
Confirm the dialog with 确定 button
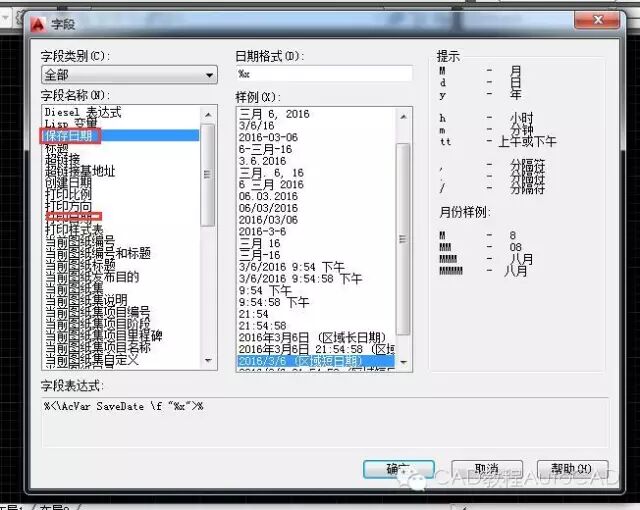(398, 470)
